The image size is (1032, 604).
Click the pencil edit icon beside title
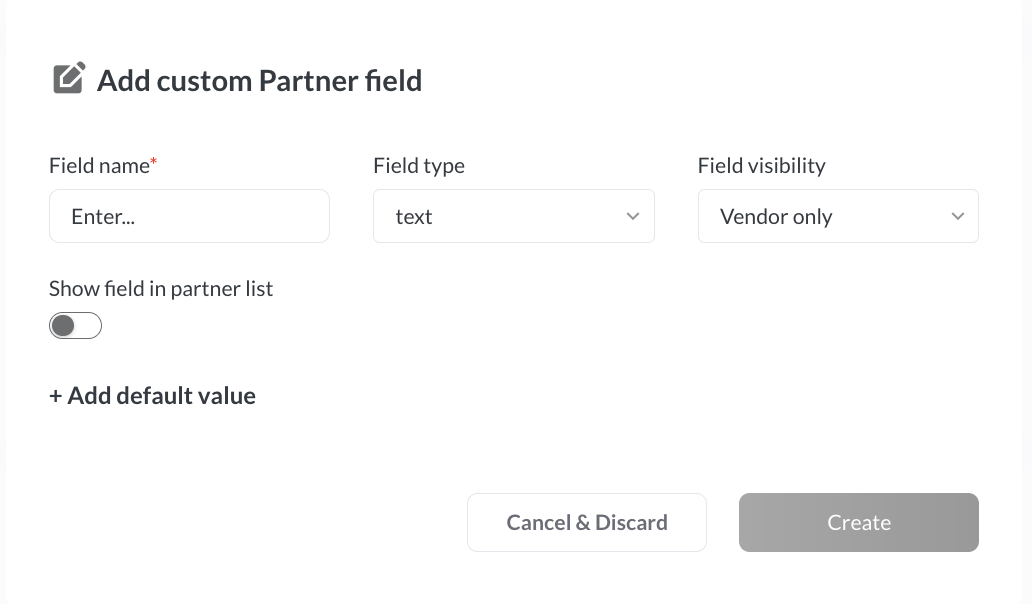click(68, 79)
